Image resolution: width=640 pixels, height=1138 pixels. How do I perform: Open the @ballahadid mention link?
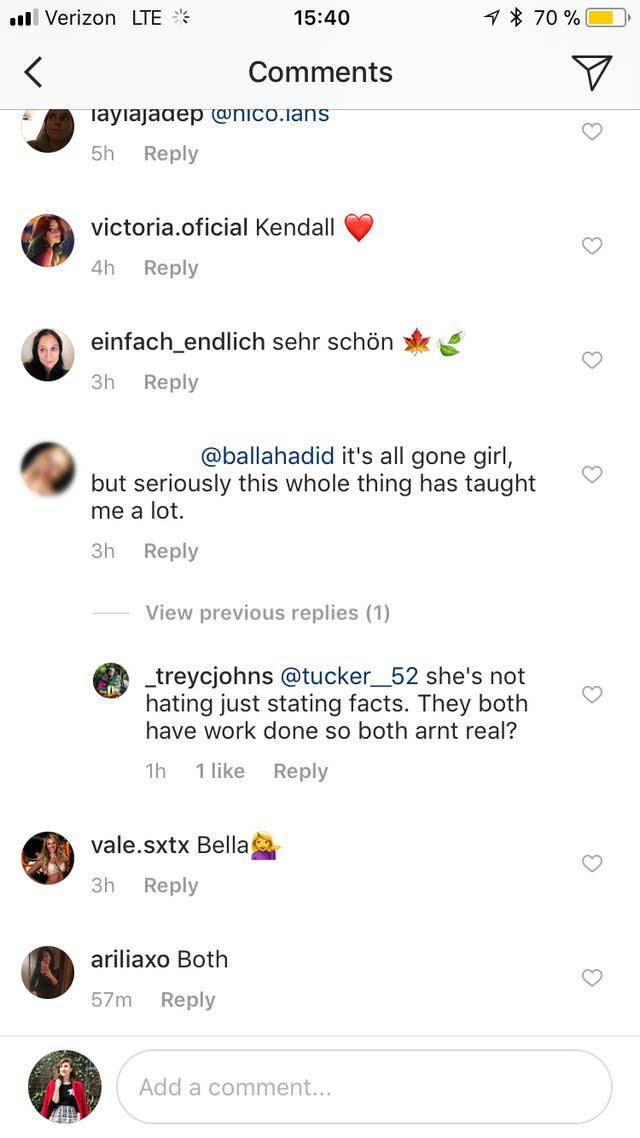click(268, 457)
